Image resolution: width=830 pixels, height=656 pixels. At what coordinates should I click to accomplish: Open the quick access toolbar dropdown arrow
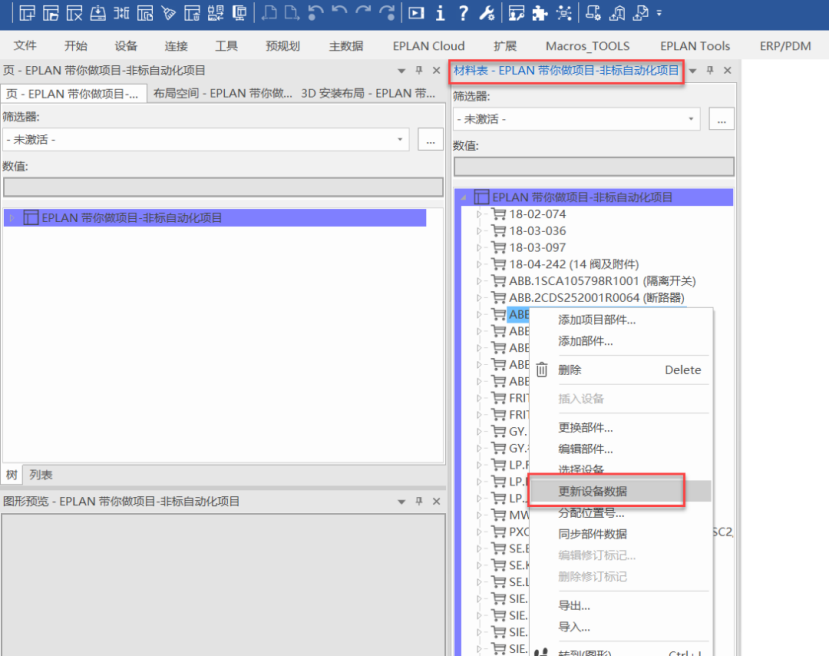[x=659, y=13]
